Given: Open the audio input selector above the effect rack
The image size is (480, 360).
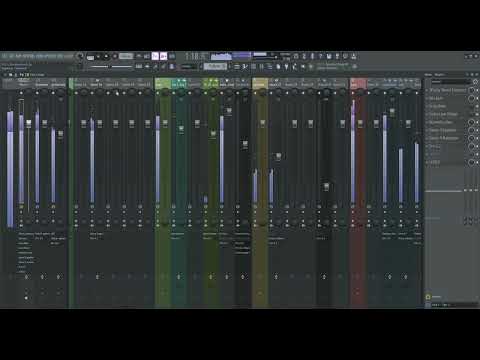Looking at the screenshot, I should click(451, 82).
